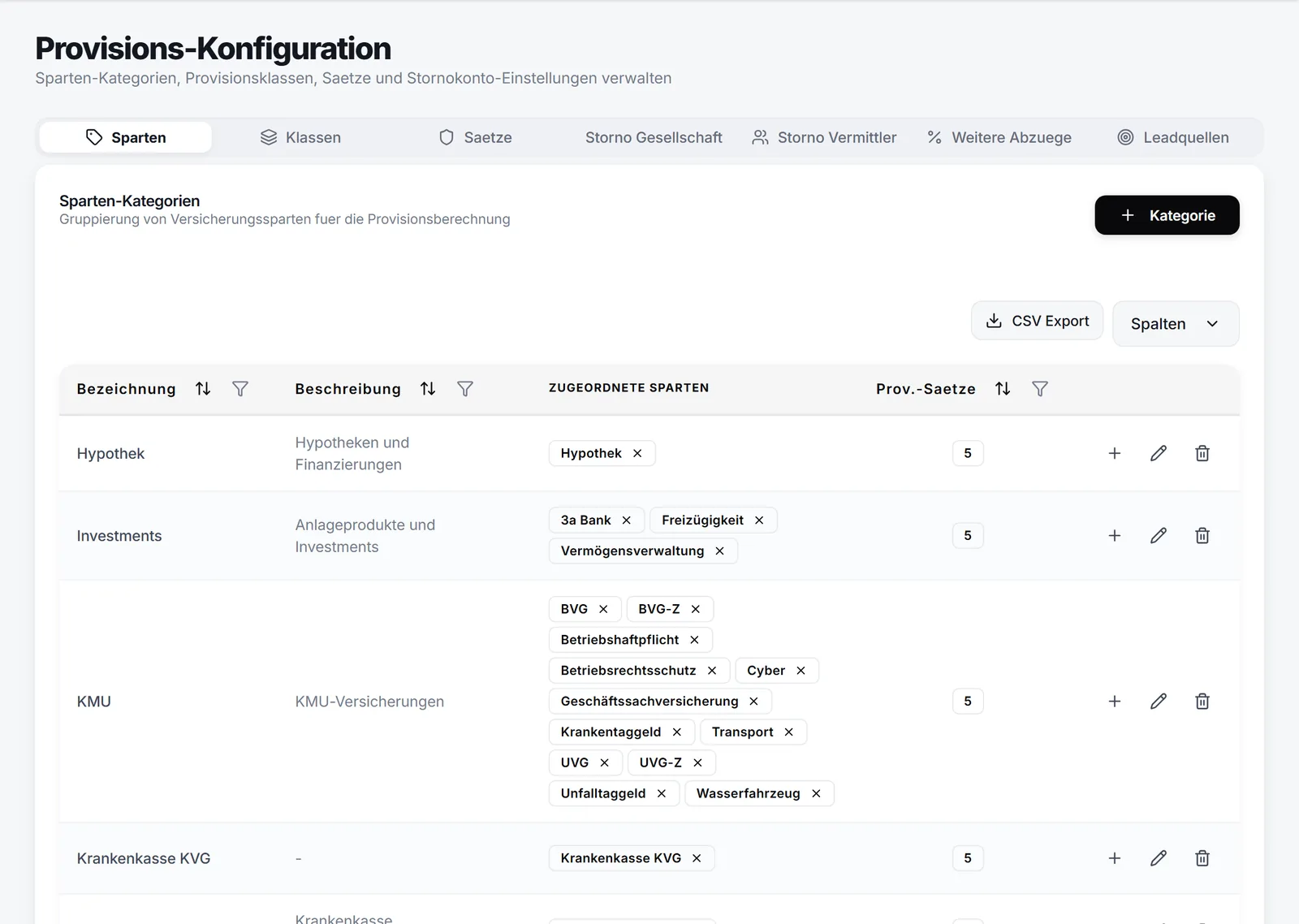
Task: Remove the Betriebsrechtsschutz tag
Action: tap(712, 671)
